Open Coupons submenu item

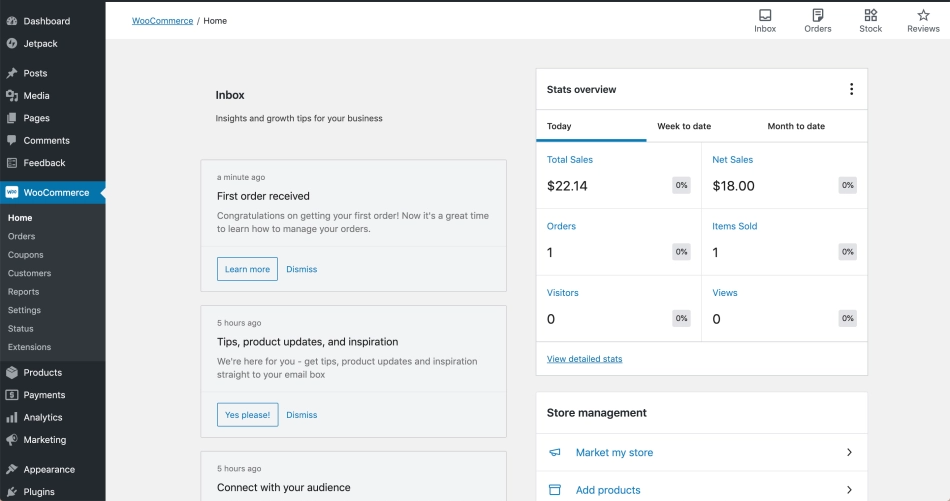[x=25, y=255]
